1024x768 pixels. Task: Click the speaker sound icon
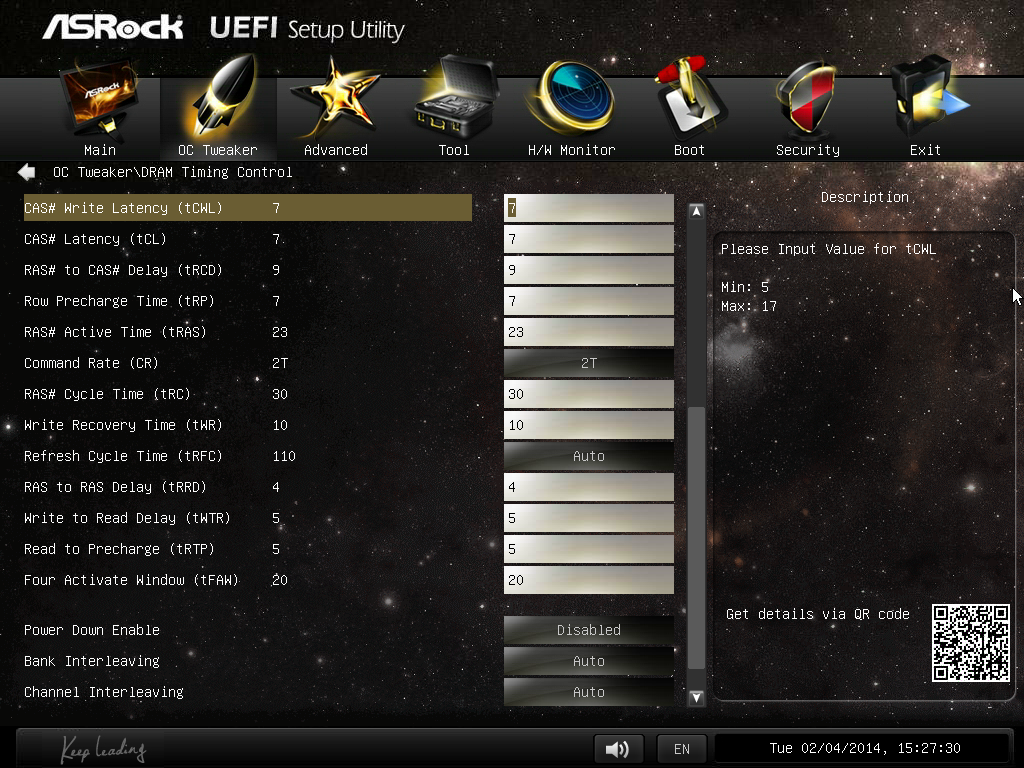pyautogui.click(x=618, y=749)
